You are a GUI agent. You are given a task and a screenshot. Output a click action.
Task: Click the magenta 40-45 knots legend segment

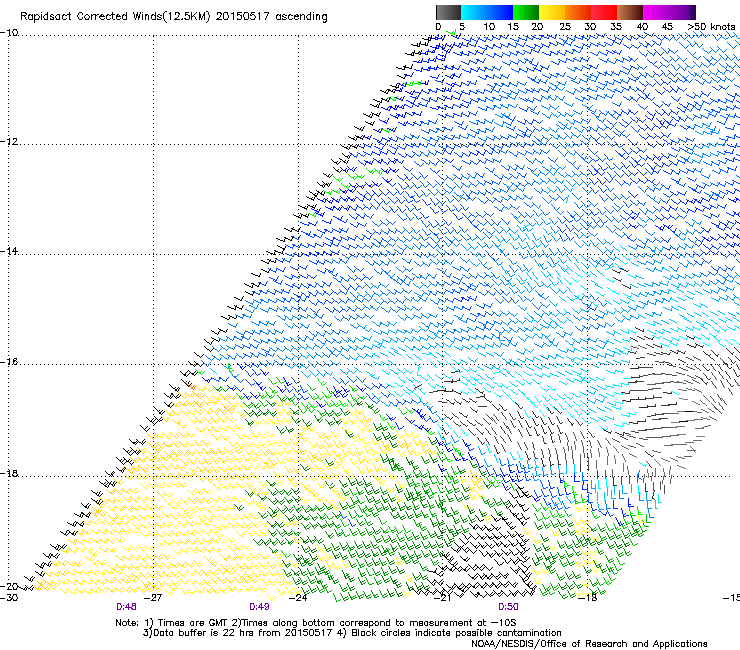click(x=656, y=12)
